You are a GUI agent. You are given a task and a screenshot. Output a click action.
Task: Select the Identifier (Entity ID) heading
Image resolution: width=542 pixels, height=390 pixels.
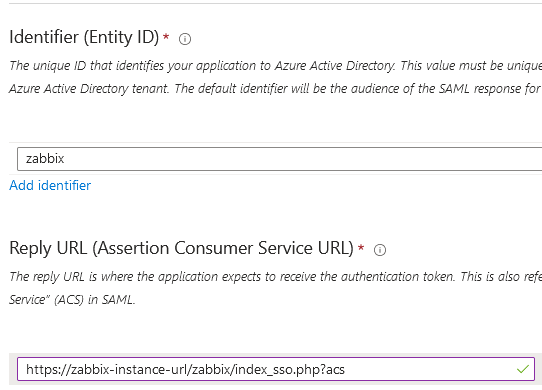point(84,37)
